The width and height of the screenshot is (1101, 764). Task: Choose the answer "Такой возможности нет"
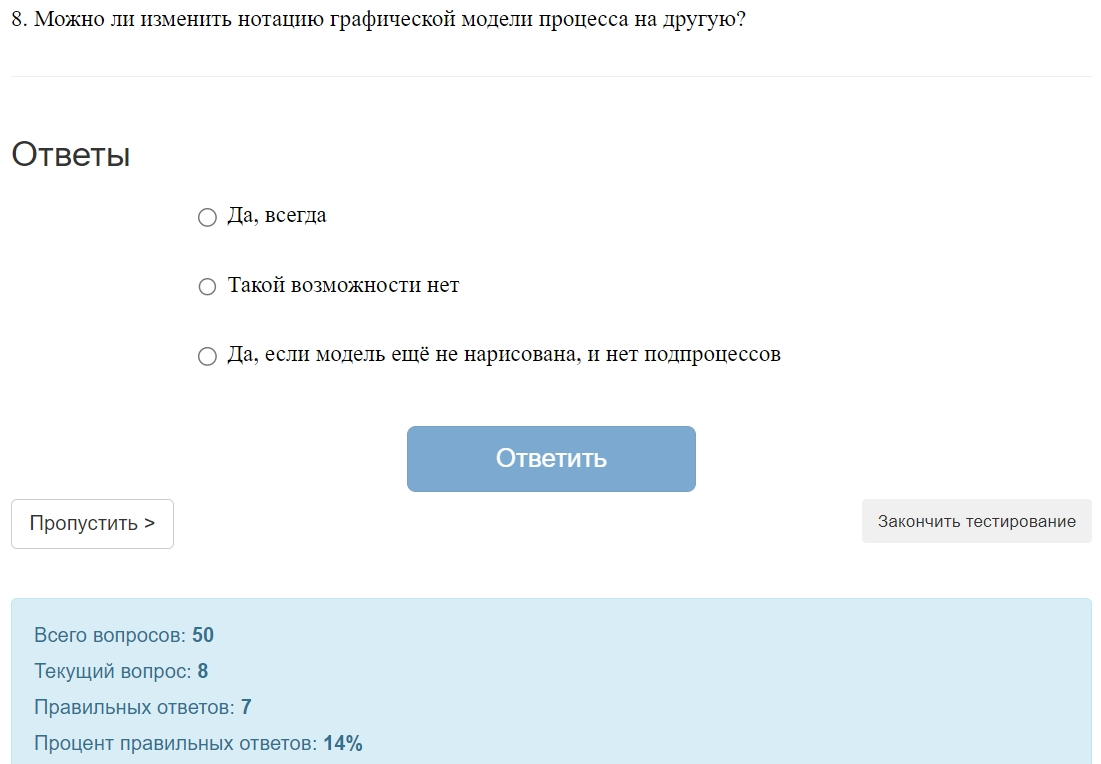tap(207, 286)
